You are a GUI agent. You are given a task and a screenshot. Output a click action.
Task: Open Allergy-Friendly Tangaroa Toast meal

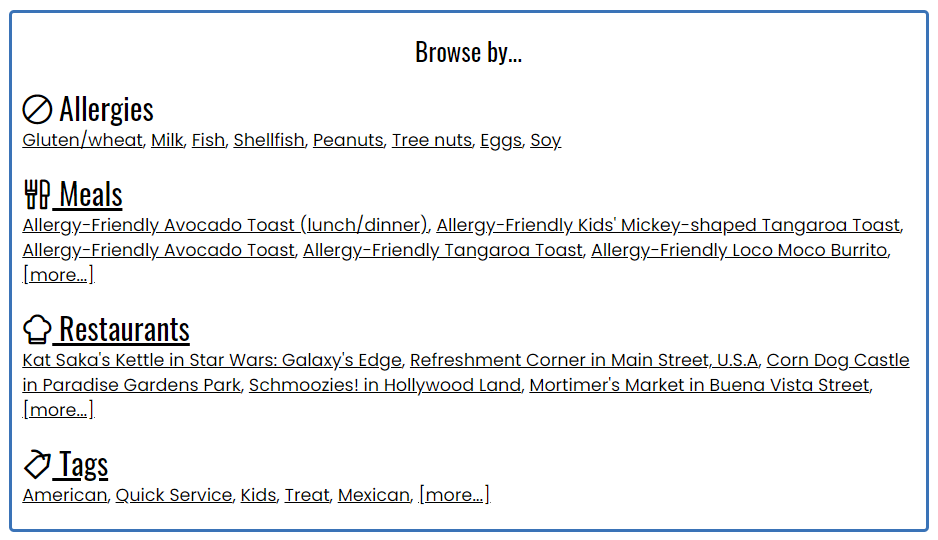(x=443, y=250)
